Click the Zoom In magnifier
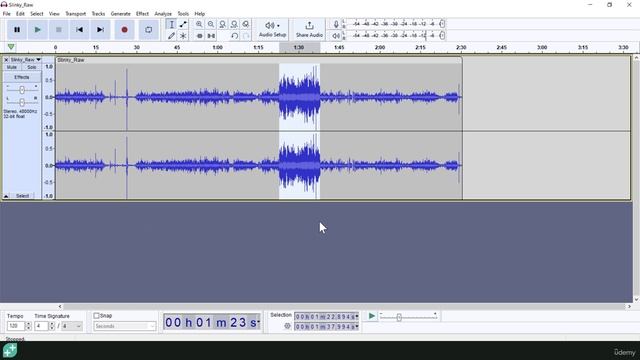This screenshot has width=640, height=360. pyautogui.click(x=199, y=24)
